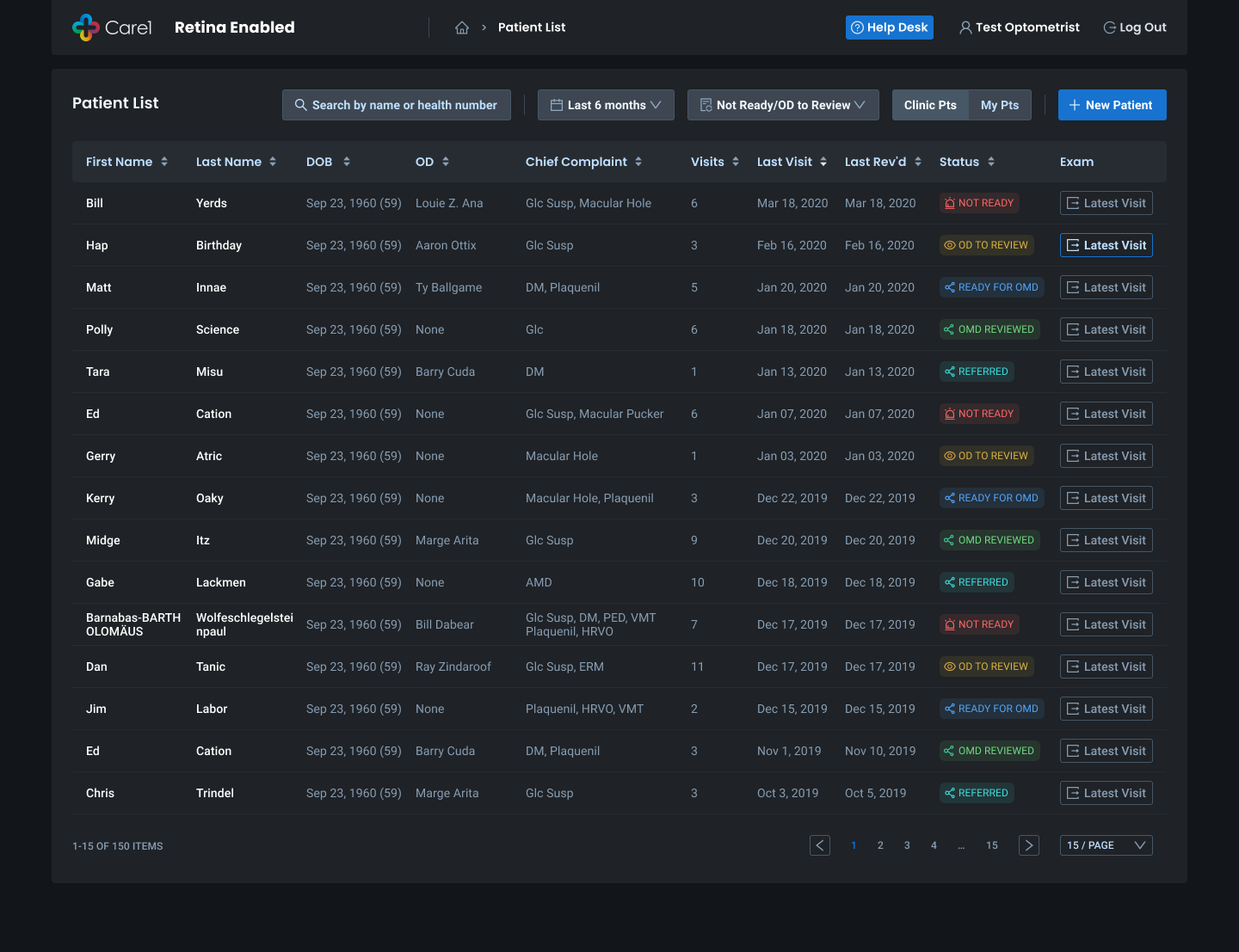Image resolution: width=1239 pixels, height=952 pixels.
Task: Open the 15 / PAGE size dropdown
Action: pyautogui.click(x=1106, y=845)
